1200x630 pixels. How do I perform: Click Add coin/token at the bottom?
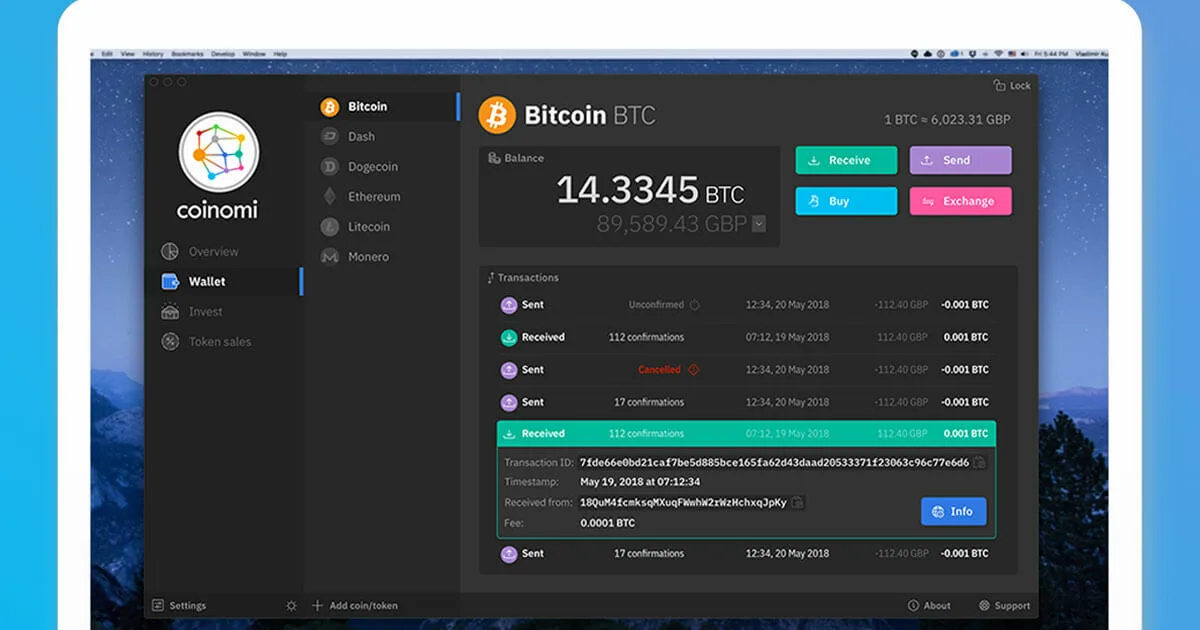(x=361, y=605)
